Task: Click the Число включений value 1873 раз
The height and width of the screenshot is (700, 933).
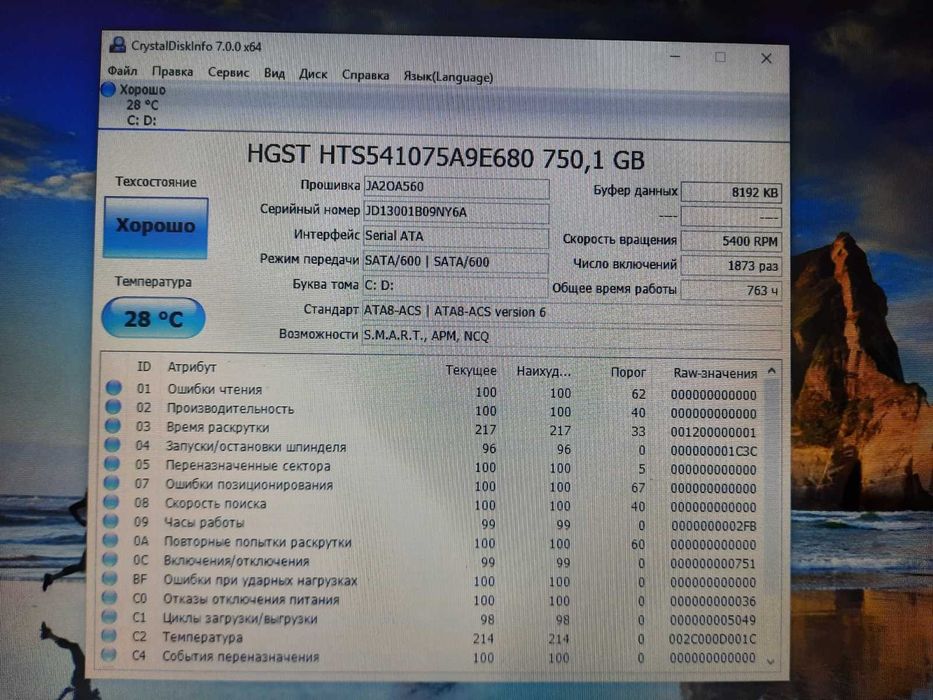Action: click(x=731, y=265)
